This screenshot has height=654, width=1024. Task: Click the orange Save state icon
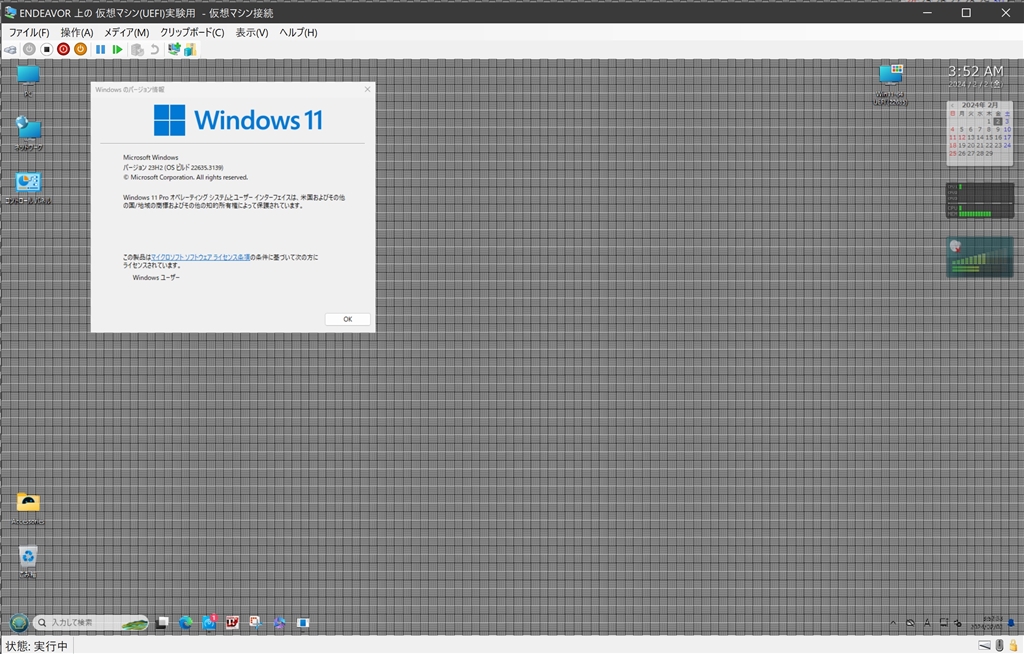80,50
